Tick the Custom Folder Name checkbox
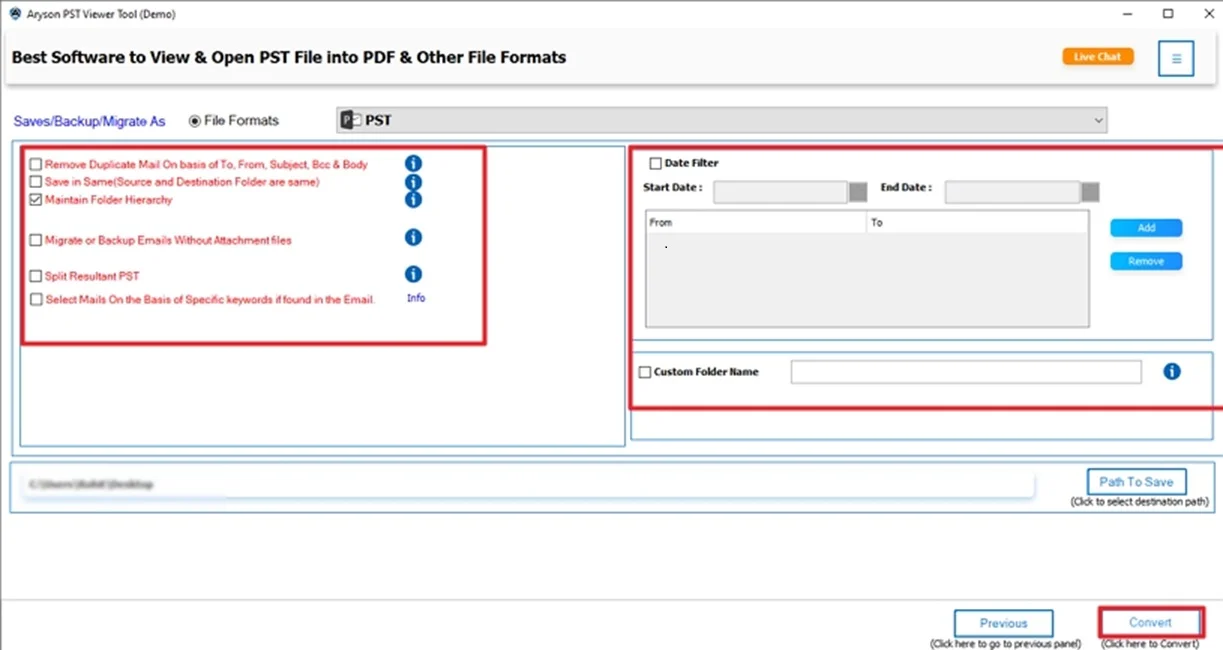 [645, 372]
